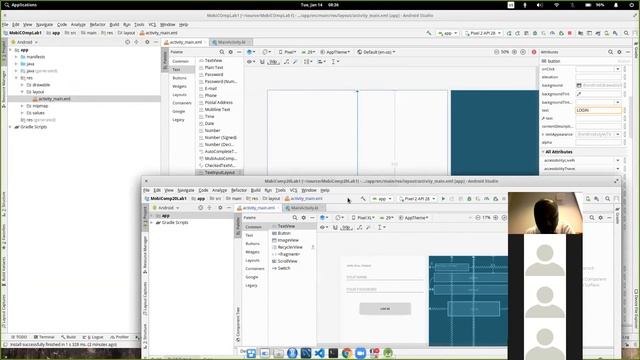This screenshot has width=640, height=360.
Task: Zoom in with plus icon beside 17%
Action: click(x=496, y=218)
